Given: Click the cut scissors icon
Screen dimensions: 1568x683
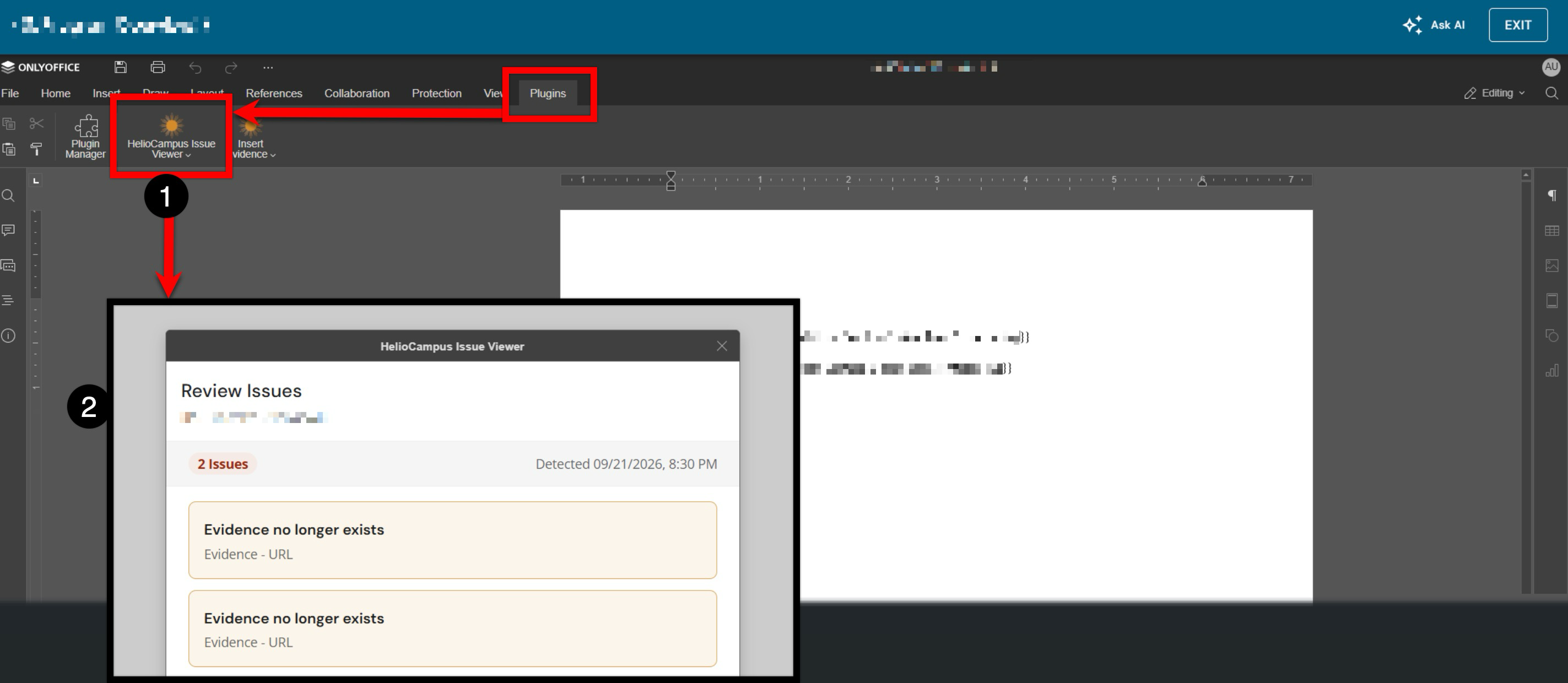Looking at the screenshot, I should point(36,123).
